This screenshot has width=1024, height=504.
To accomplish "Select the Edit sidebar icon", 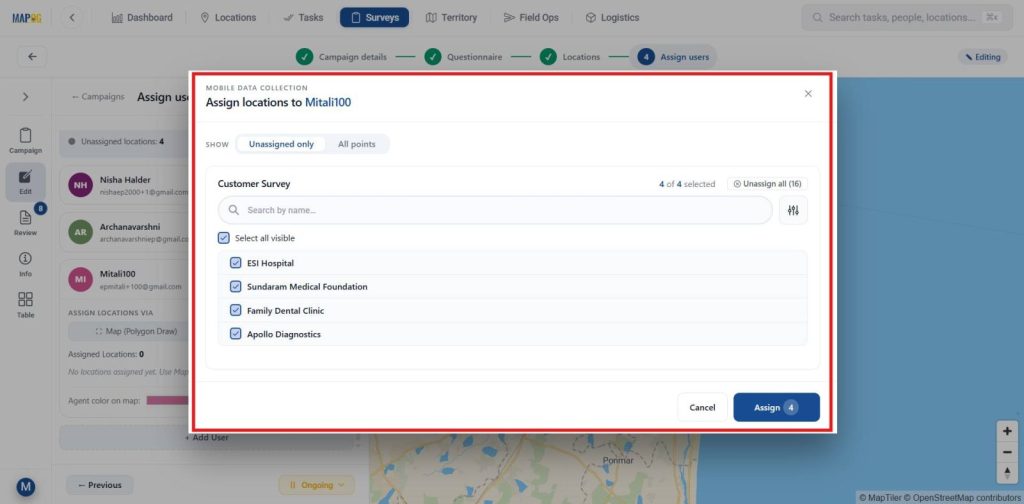I will pos(25,182).
